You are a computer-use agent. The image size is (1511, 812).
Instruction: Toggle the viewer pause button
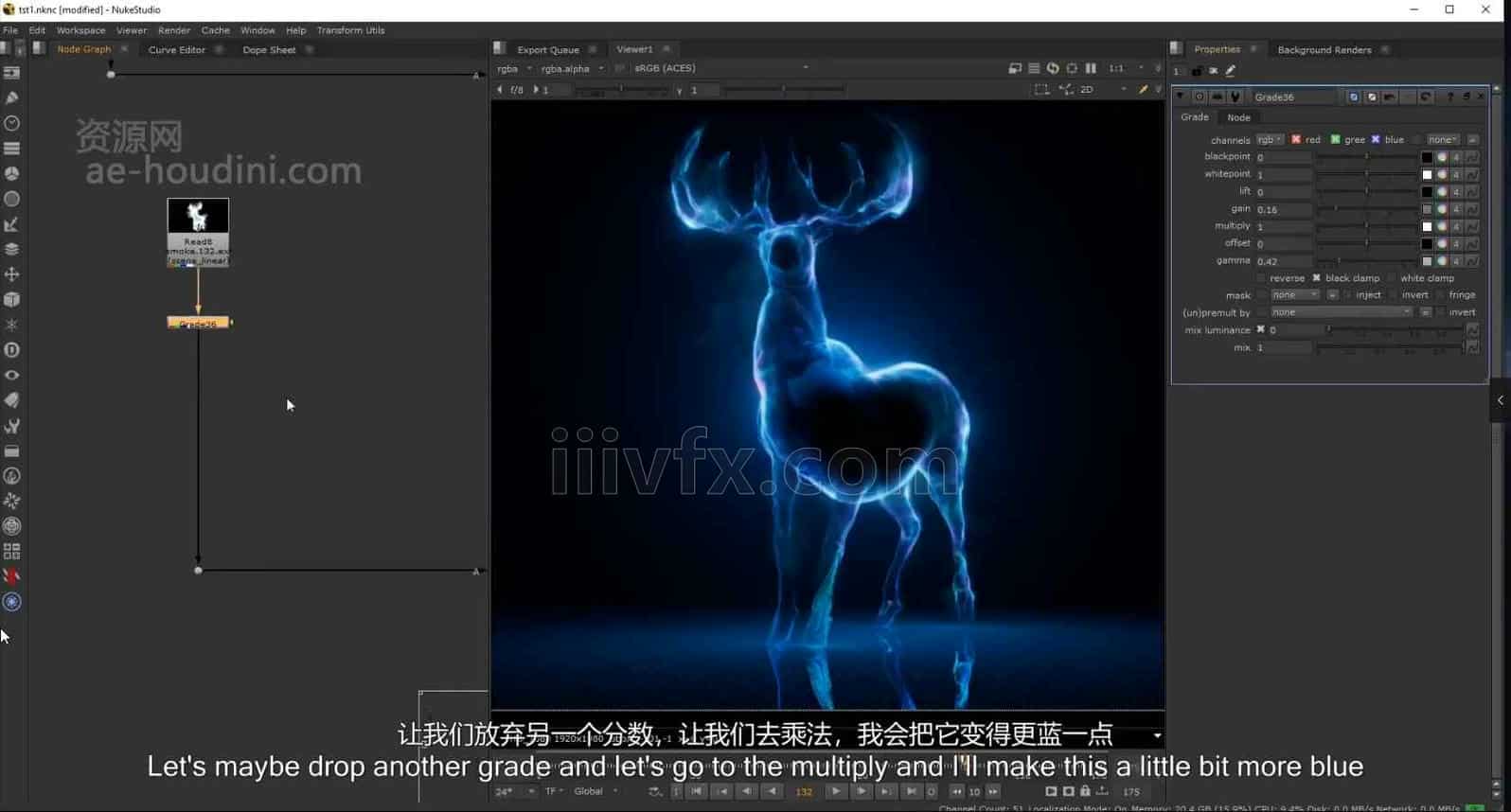1091,68
